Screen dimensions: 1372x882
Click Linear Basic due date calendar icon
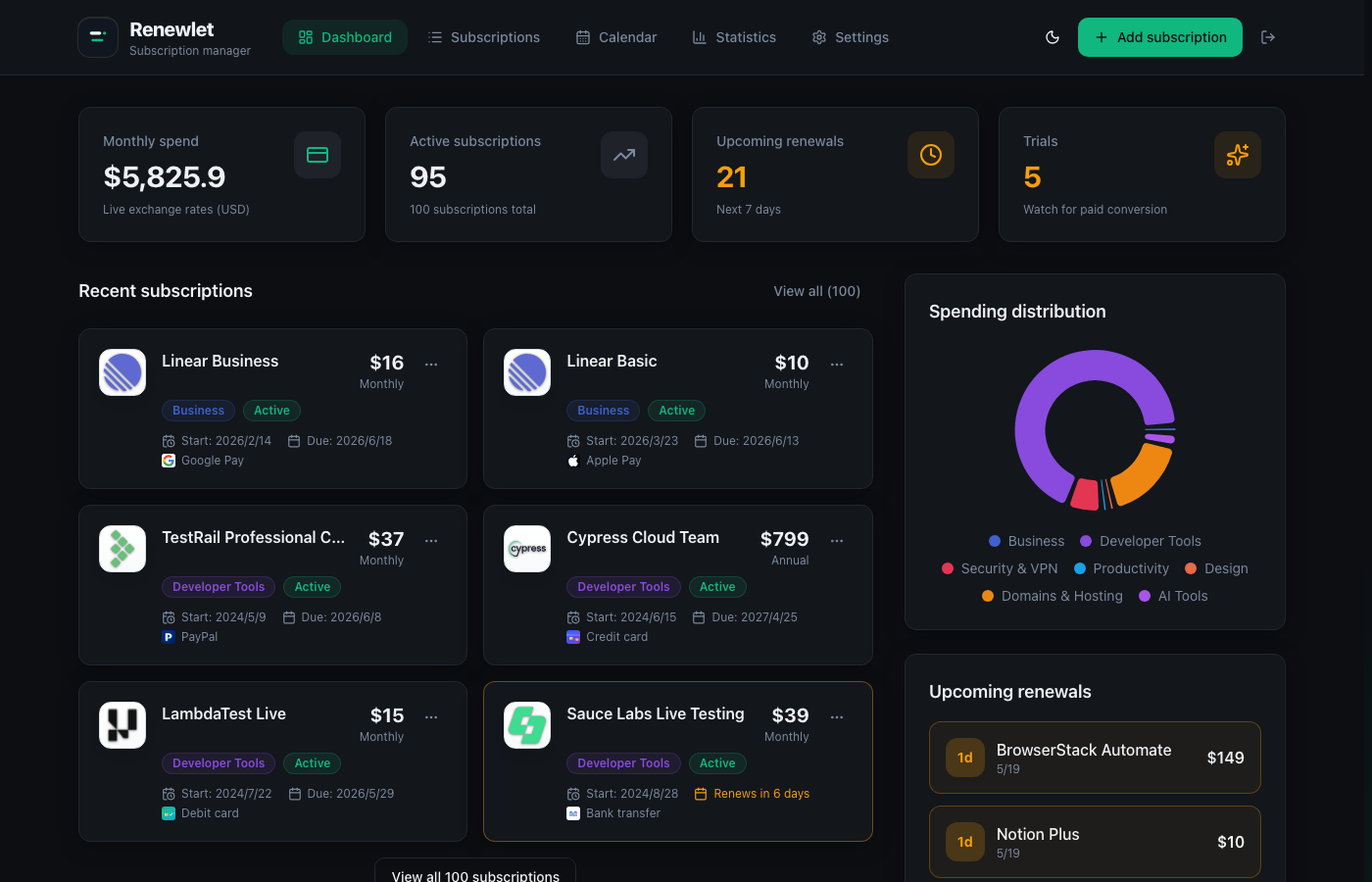(701, 441)
